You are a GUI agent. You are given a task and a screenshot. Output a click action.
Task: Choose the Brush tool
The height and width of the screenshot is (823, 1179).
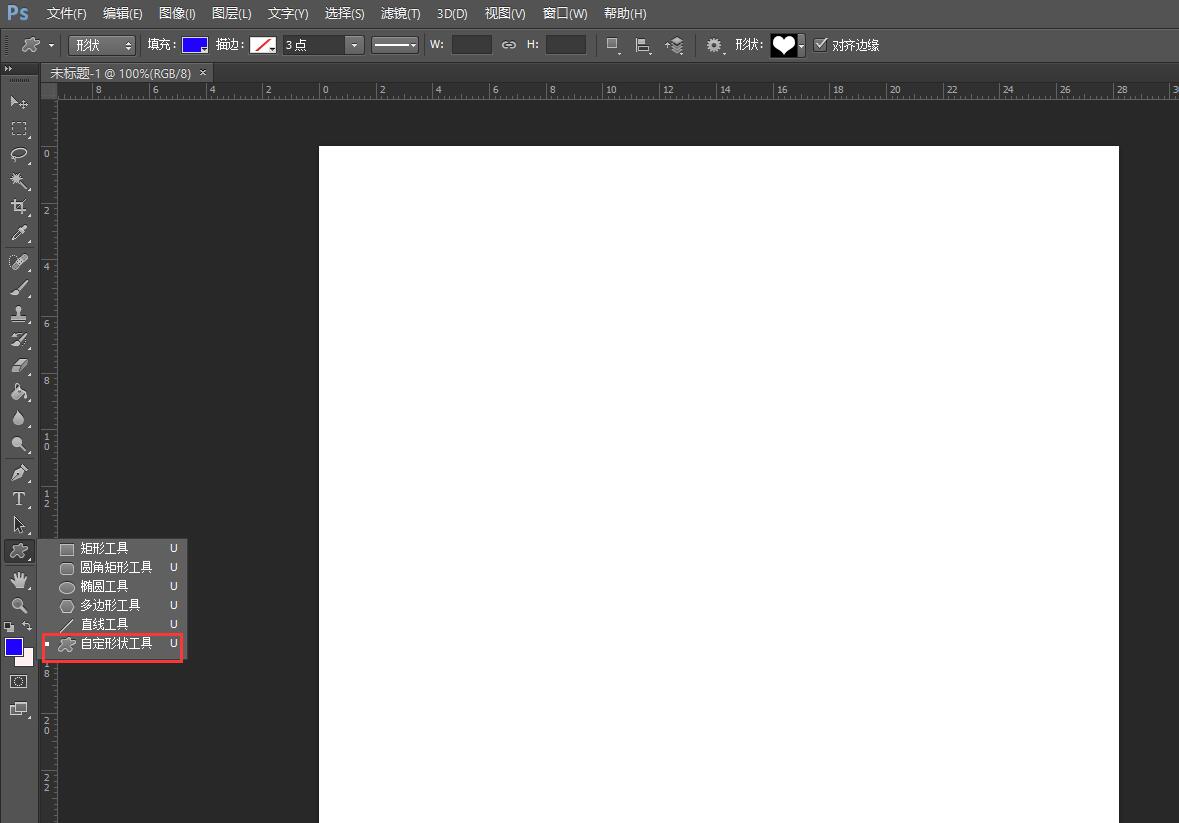click(18, 288)
